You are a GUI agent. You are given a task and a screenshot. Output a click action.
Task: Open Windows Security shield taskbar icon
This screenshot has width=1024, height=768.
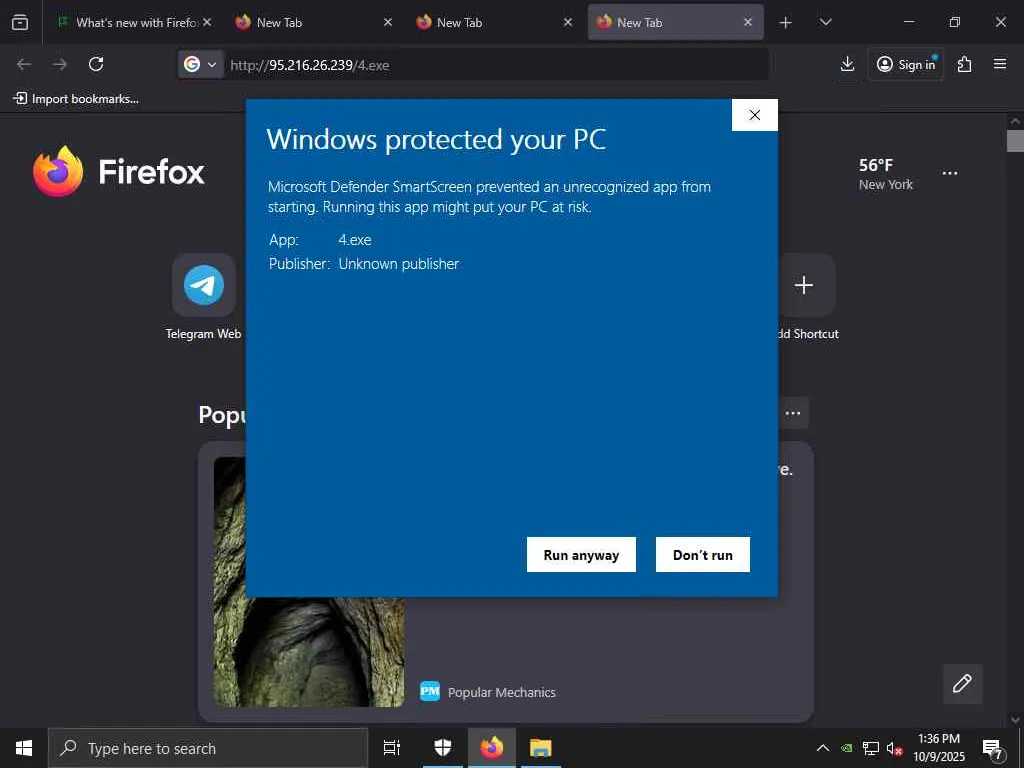443,748
